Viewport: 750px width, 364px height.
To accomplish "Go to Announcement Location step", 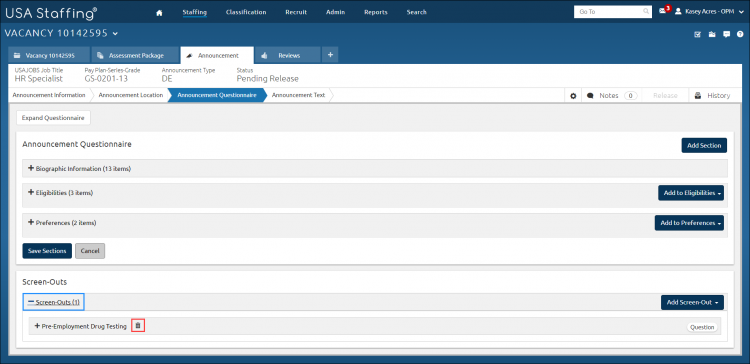I will pyautogui.click(x=131, y=95).
